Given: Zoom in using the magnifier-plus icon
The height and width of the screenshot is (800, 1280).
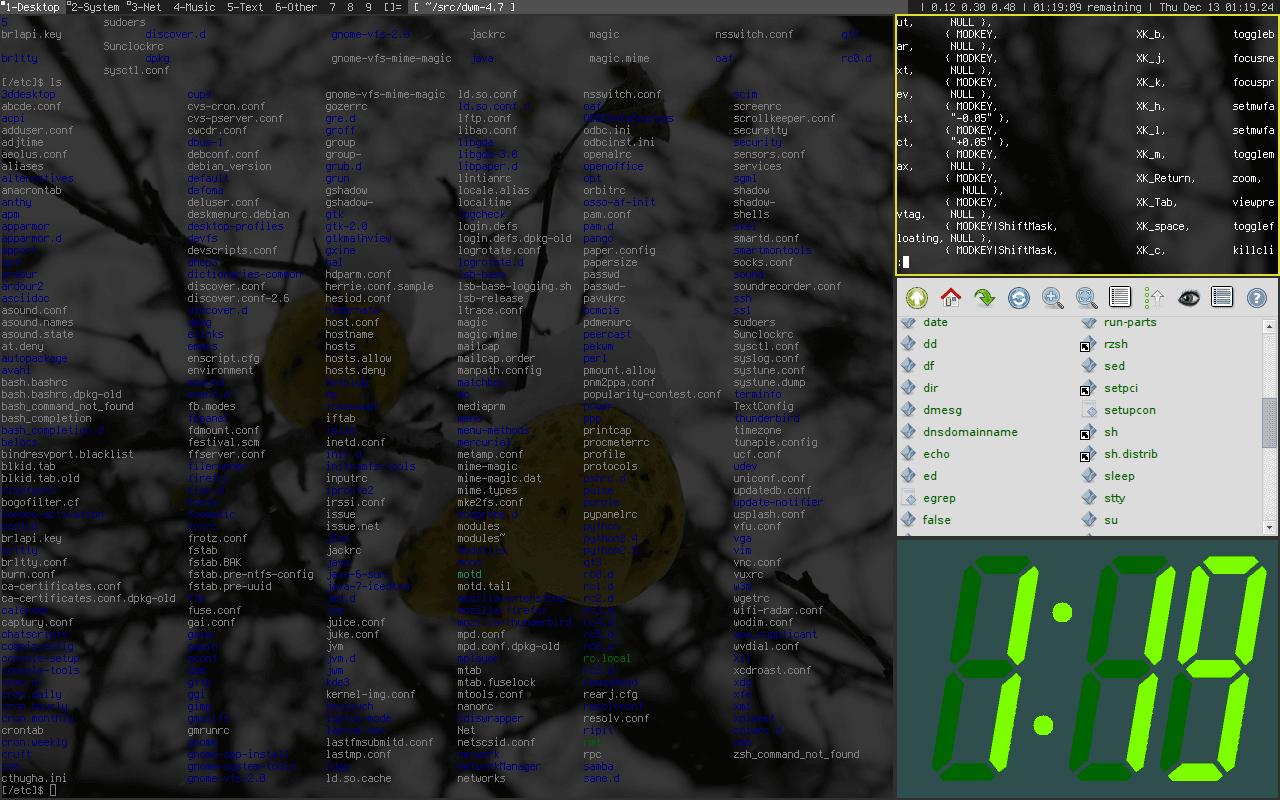Looking at the screenshot, I should coord(1054,297).
